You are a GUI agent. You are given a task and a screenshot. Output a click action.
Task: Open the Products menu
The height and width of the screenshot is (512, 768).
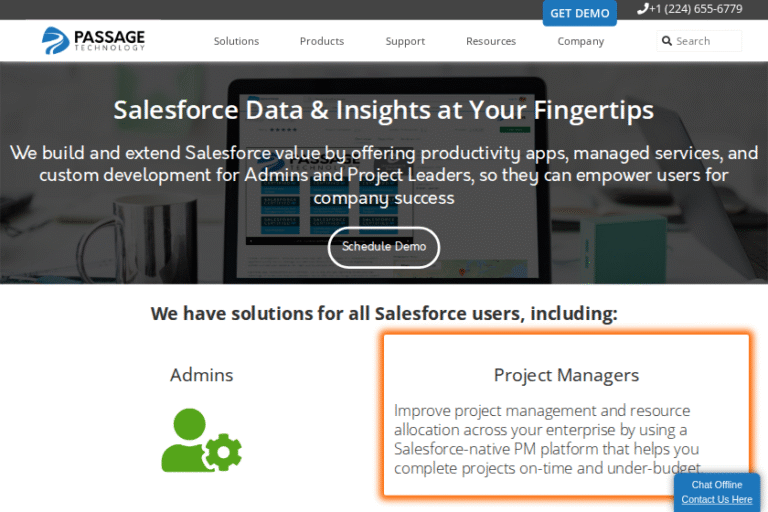coord(322,41)
